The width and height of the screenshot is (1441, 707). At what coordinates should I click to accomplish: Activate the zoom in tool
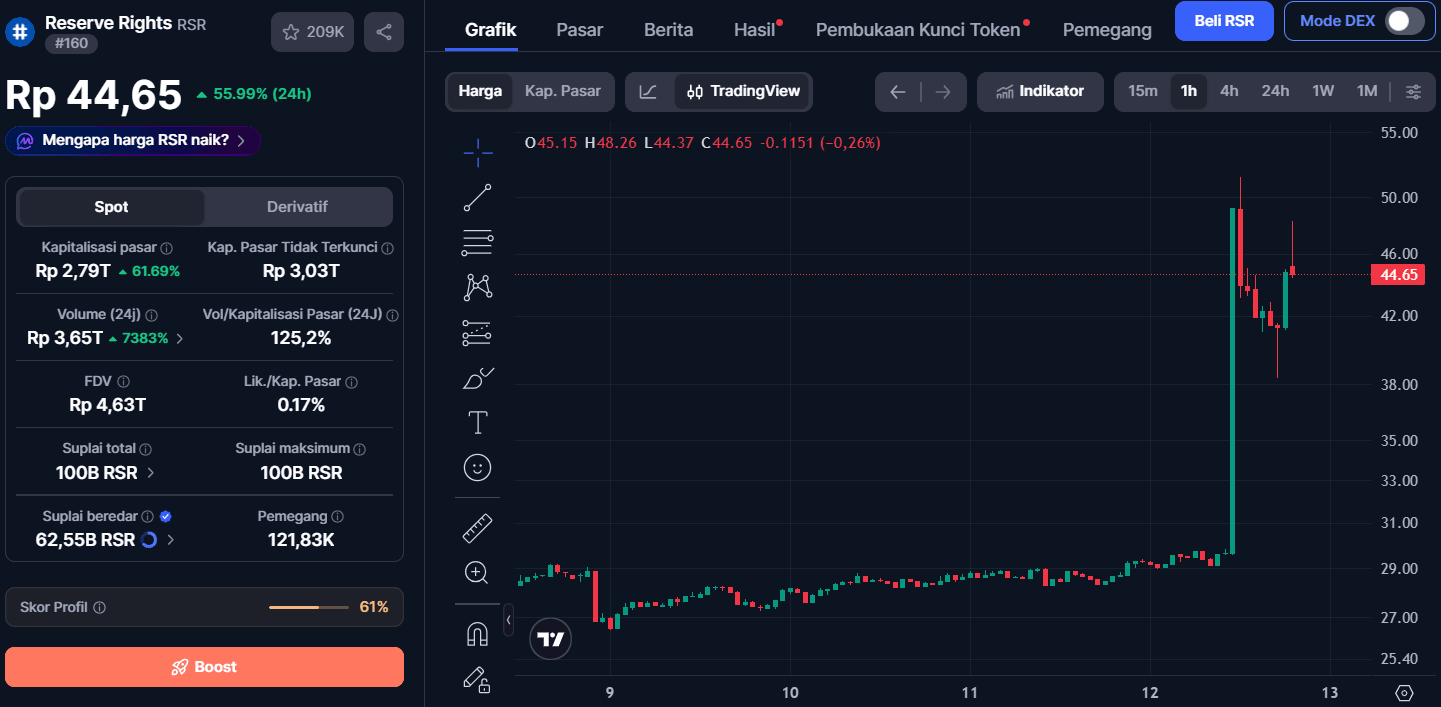478,573
